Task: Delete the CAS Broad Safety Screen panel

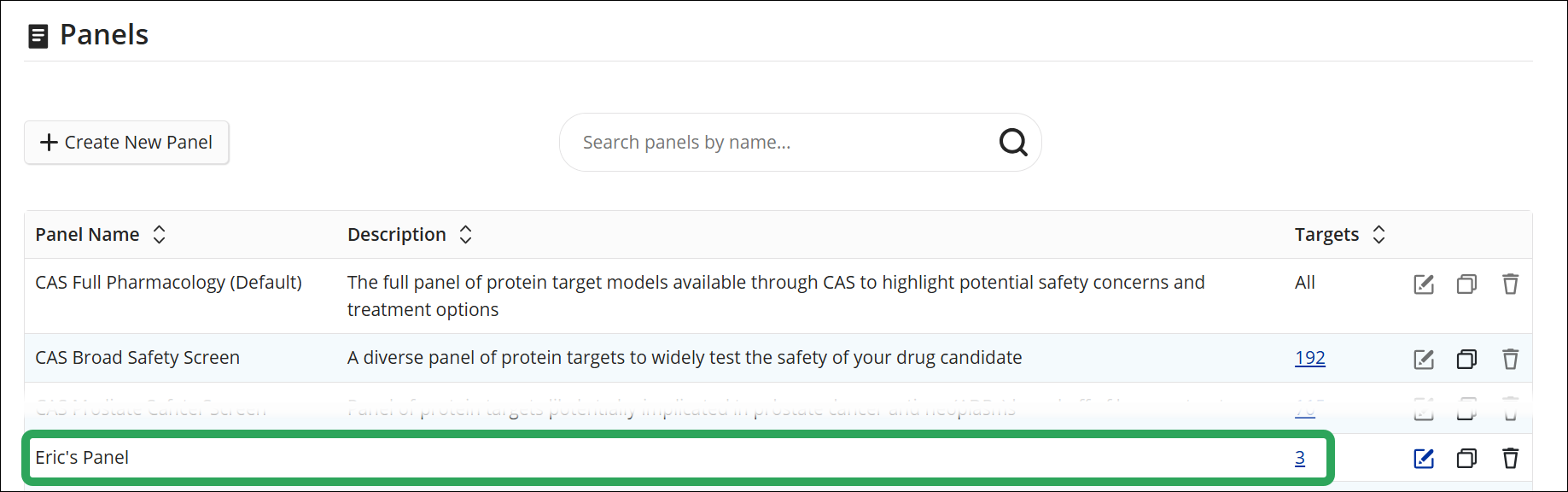Action: pyautogui.click(x=1510, y=360)
